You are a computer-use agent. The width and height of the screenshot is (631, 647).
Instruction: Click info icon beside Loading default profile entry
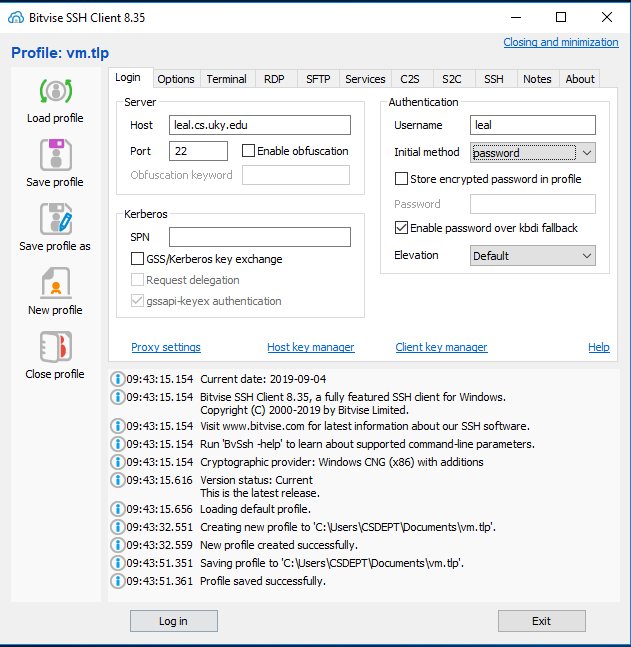[118, 509]
